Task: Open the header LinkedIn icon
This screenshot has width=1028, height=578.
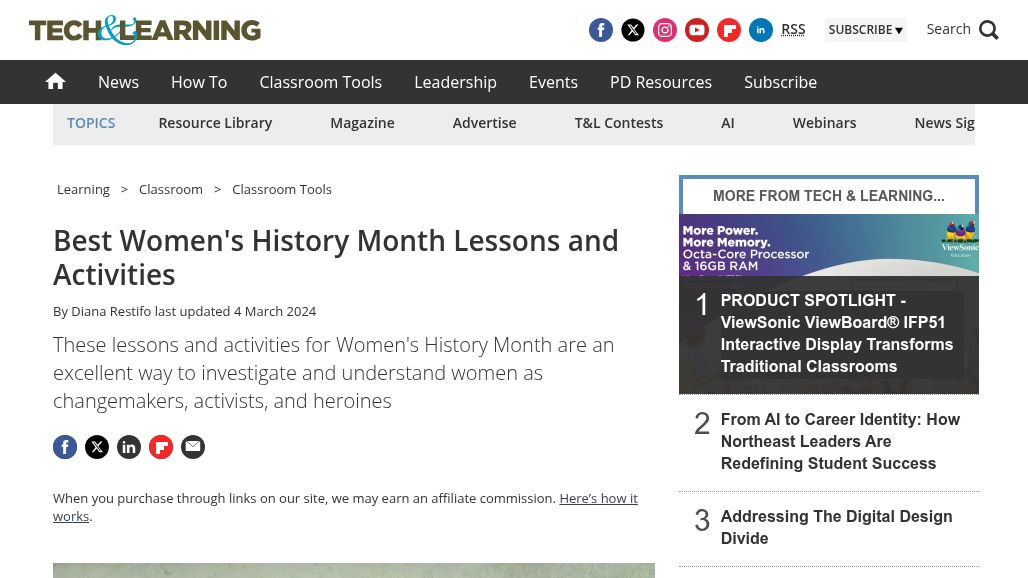Action: (761, 30)
